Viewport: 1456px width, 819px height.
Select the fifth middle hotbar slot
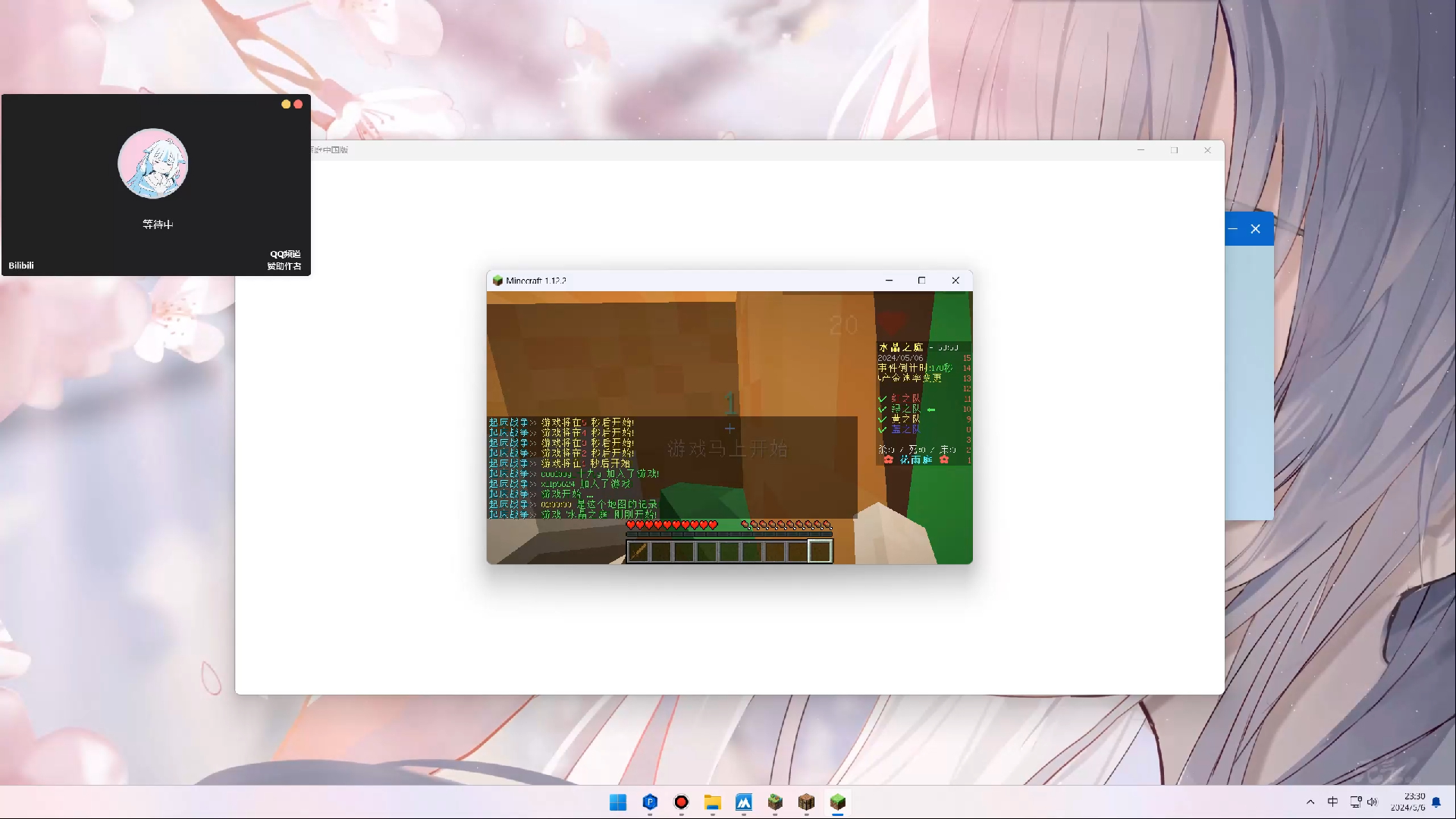(x=729, y=551)
